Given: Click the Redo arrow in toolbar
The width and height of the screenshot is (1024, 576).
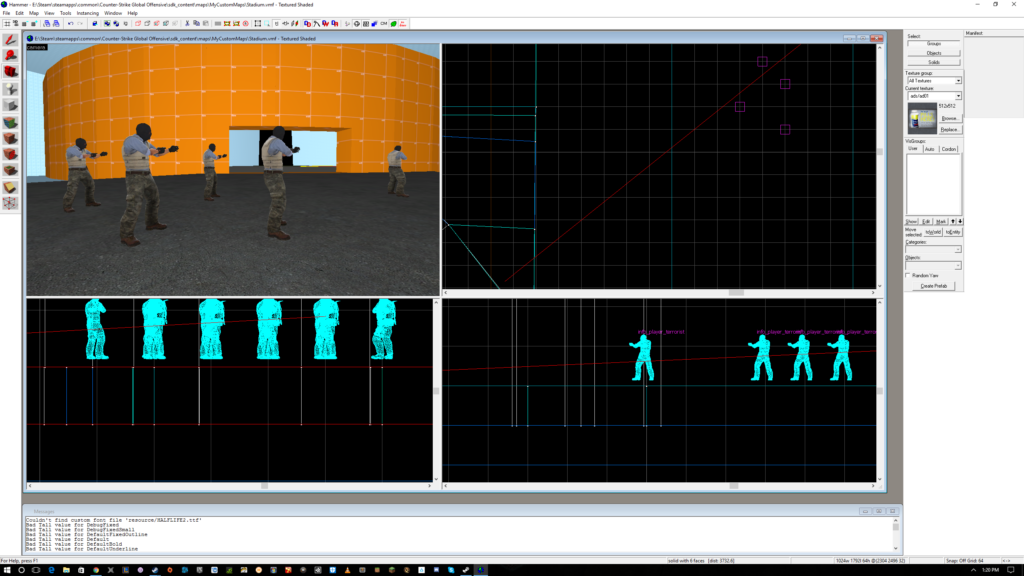Looking at the screenshot, I should [x=80, y=24].
